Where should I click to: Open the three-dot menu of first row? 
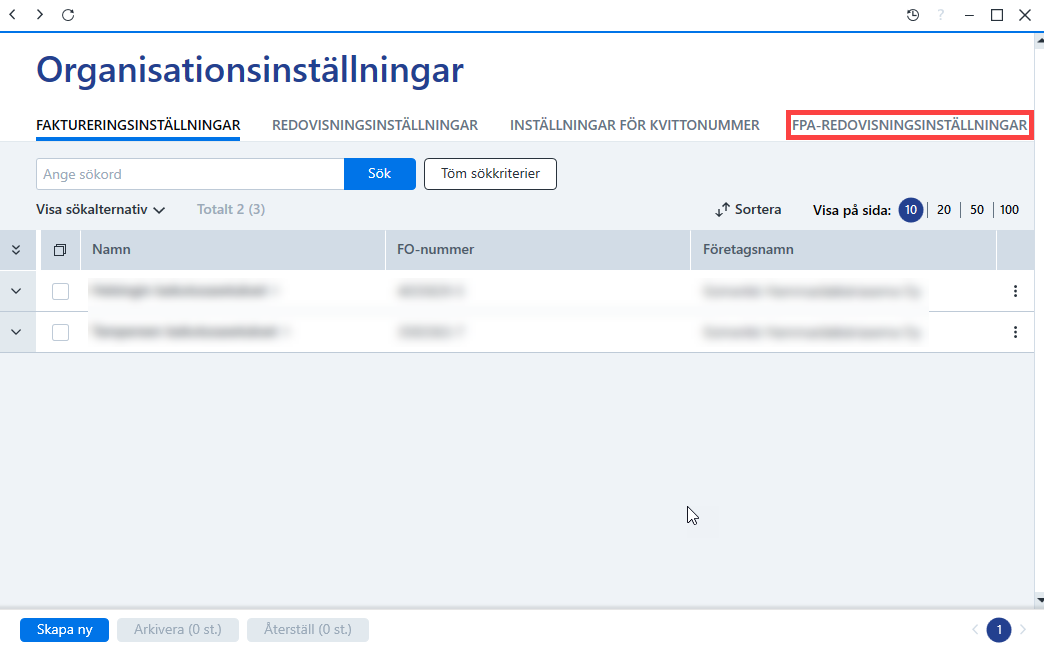pos(1015,291)
